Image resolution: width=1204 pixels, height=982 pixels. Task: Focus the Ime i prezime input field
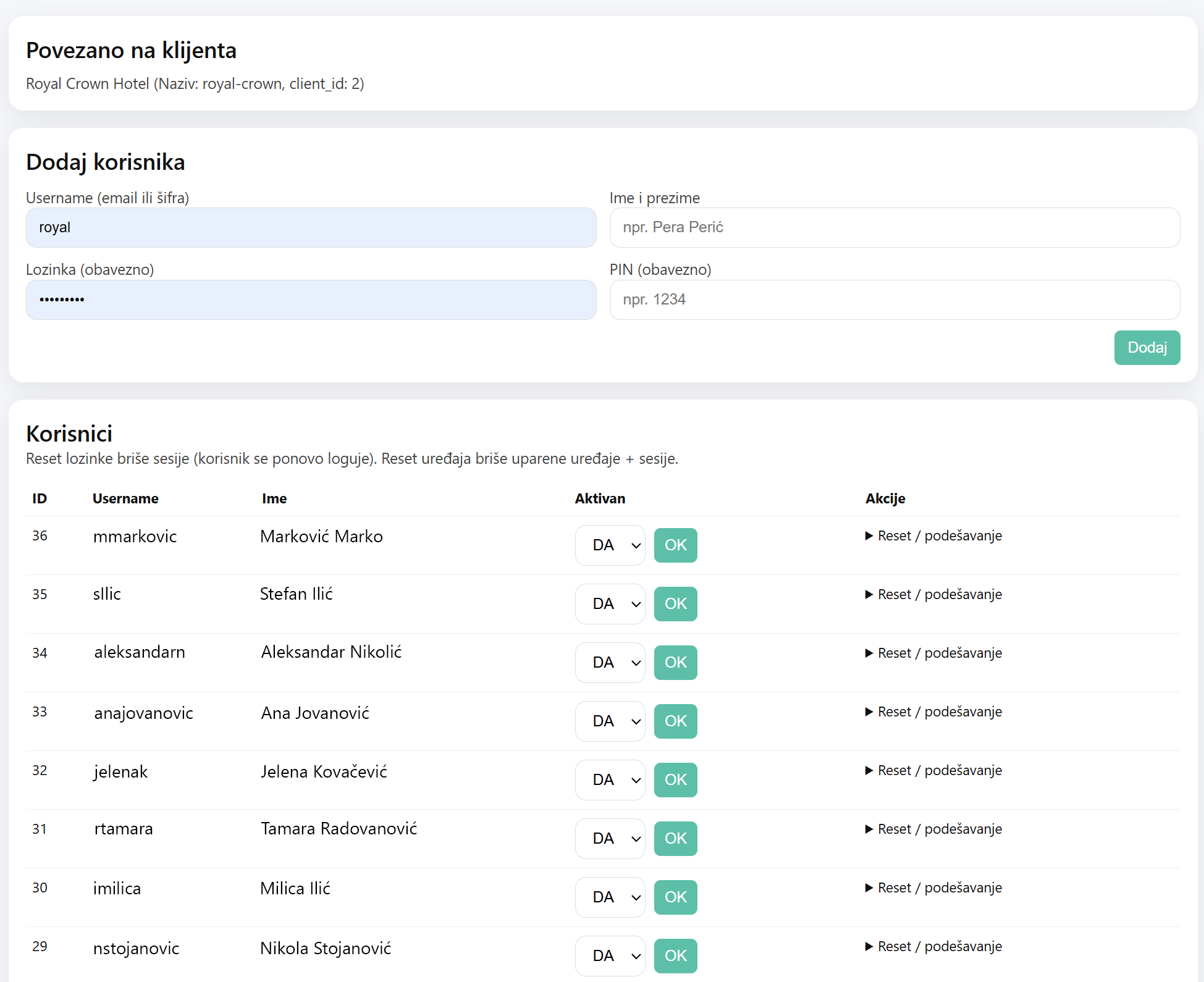pos(895,227)
